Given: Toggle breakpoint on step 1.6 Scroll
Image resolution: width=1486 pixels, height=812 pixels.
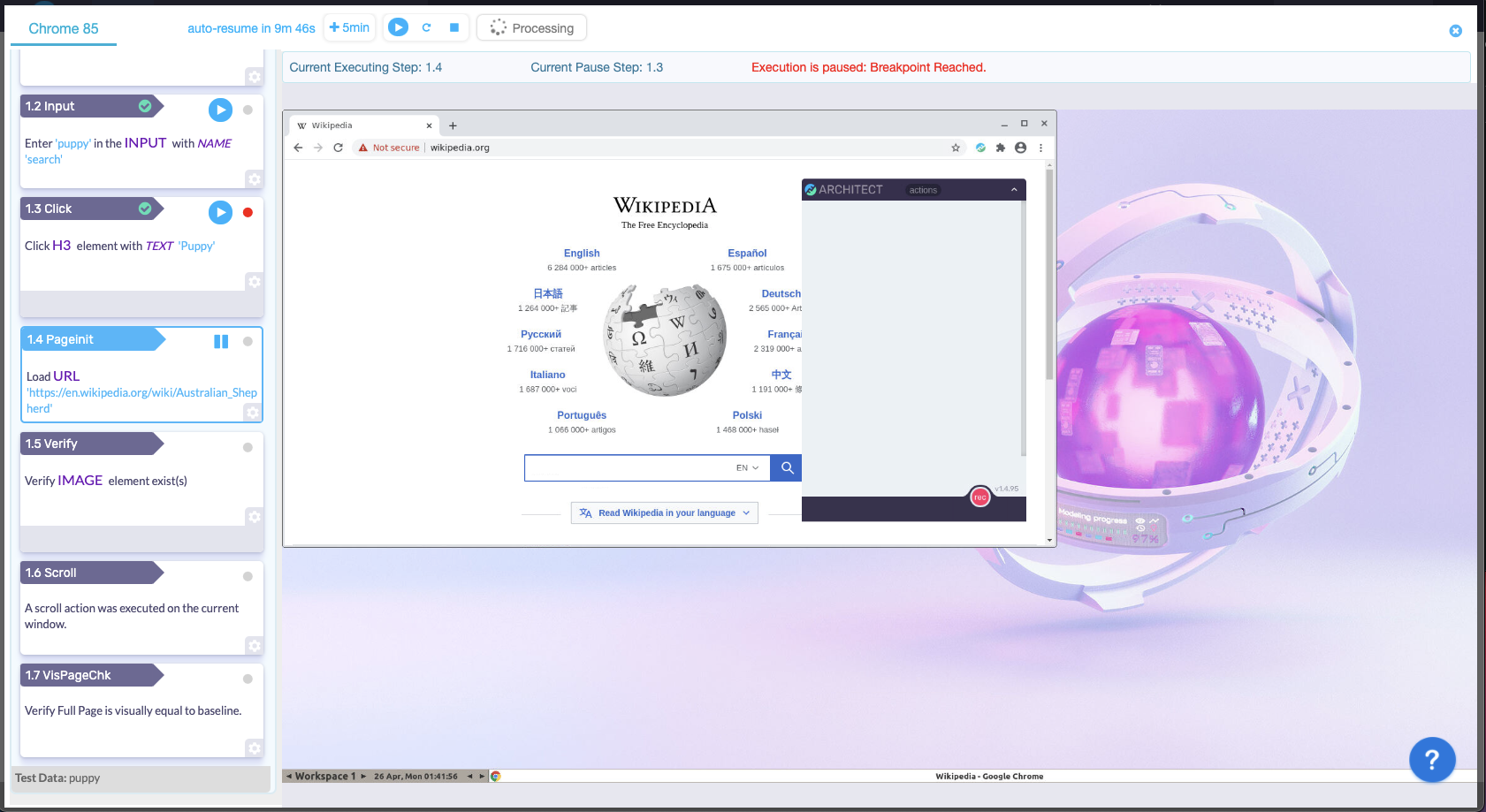Looking at the screenshot, I should pyautogui.click(x=248, y=576).
